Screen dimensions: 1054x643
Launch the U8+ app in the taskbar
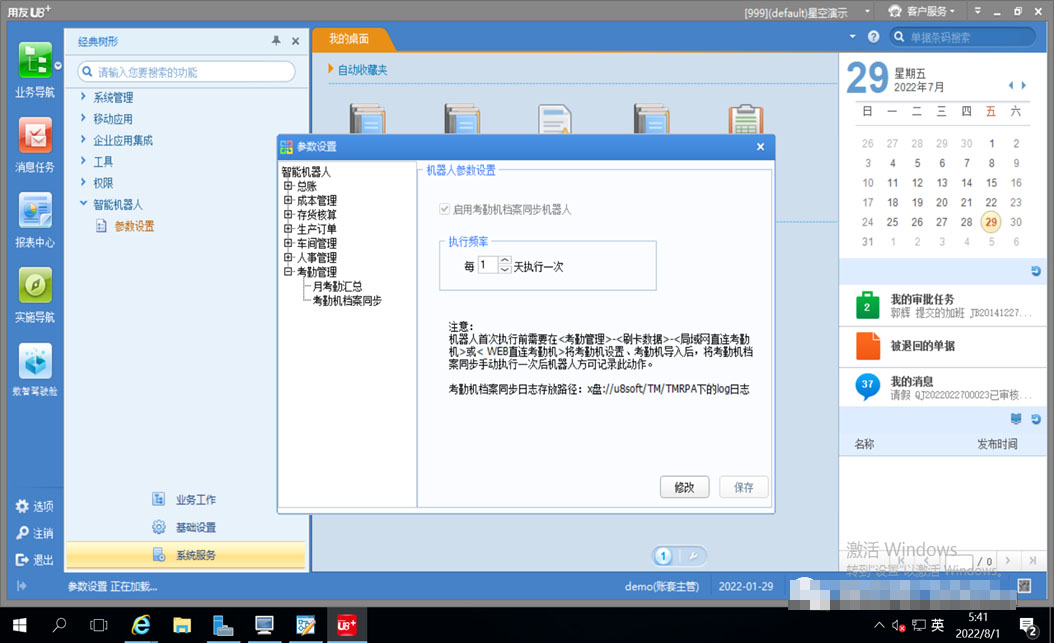click(x=346, y=626)
